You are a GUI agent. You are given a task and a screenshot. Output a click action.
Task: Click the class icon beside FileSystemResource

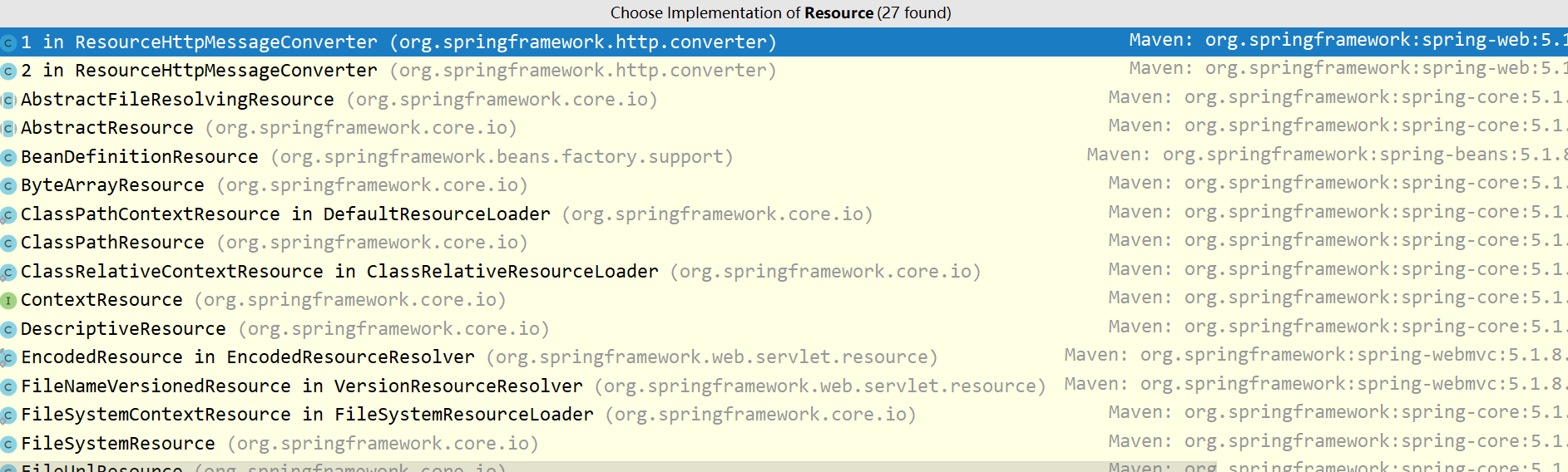pyautogui.click(x=8, y=445)
